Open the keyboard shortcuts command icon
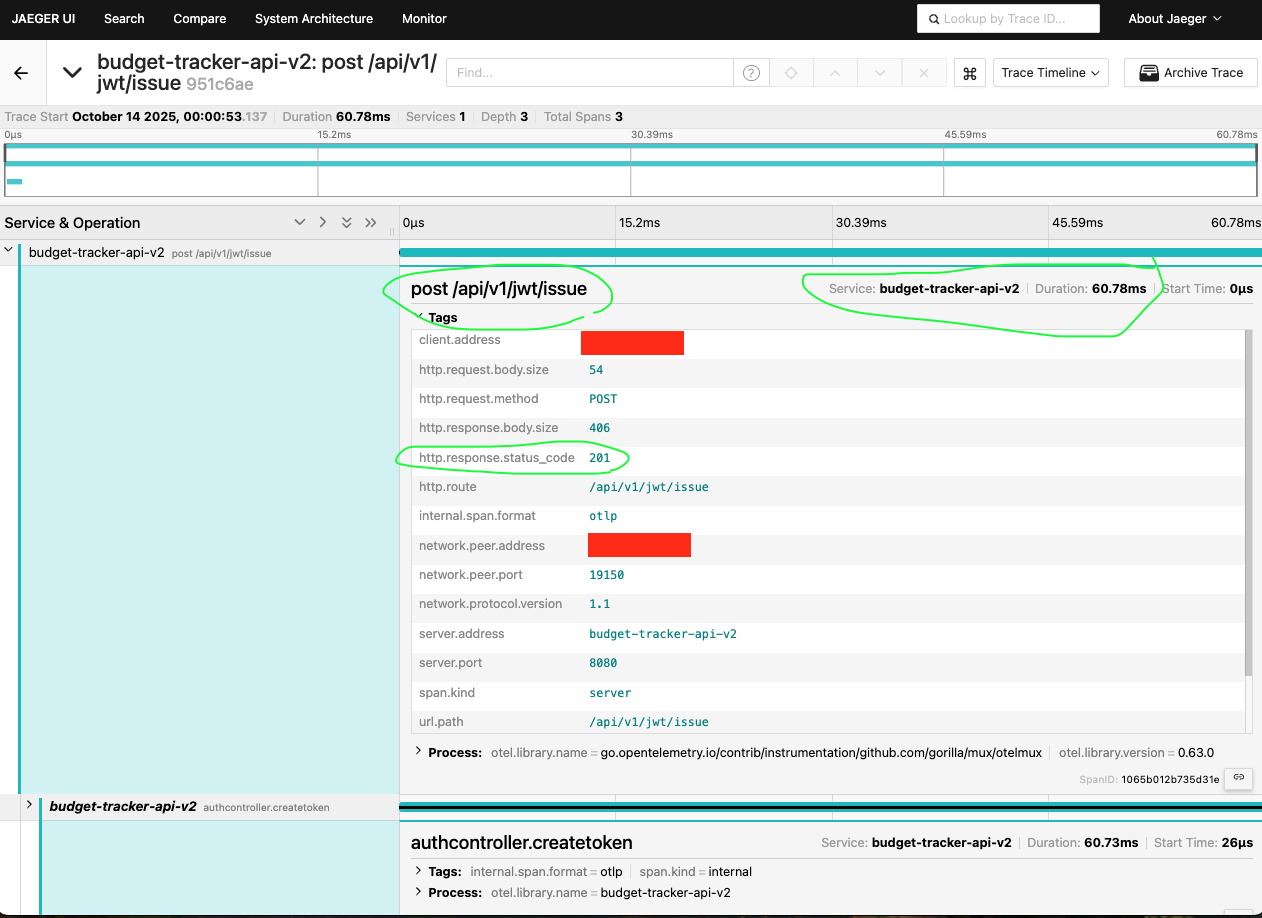 pos(968,73)
